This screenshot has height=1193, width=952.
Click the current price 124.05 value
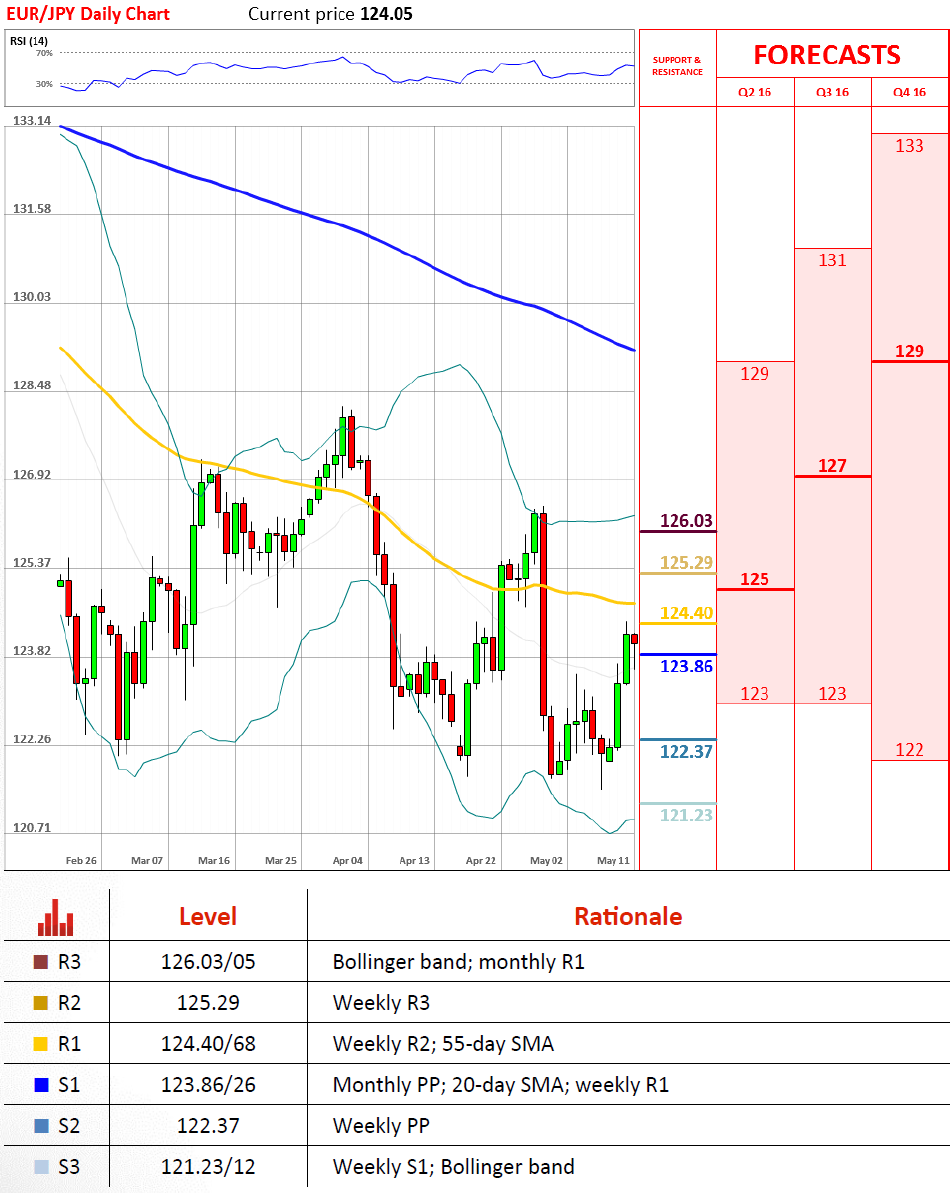coord(386,14)
